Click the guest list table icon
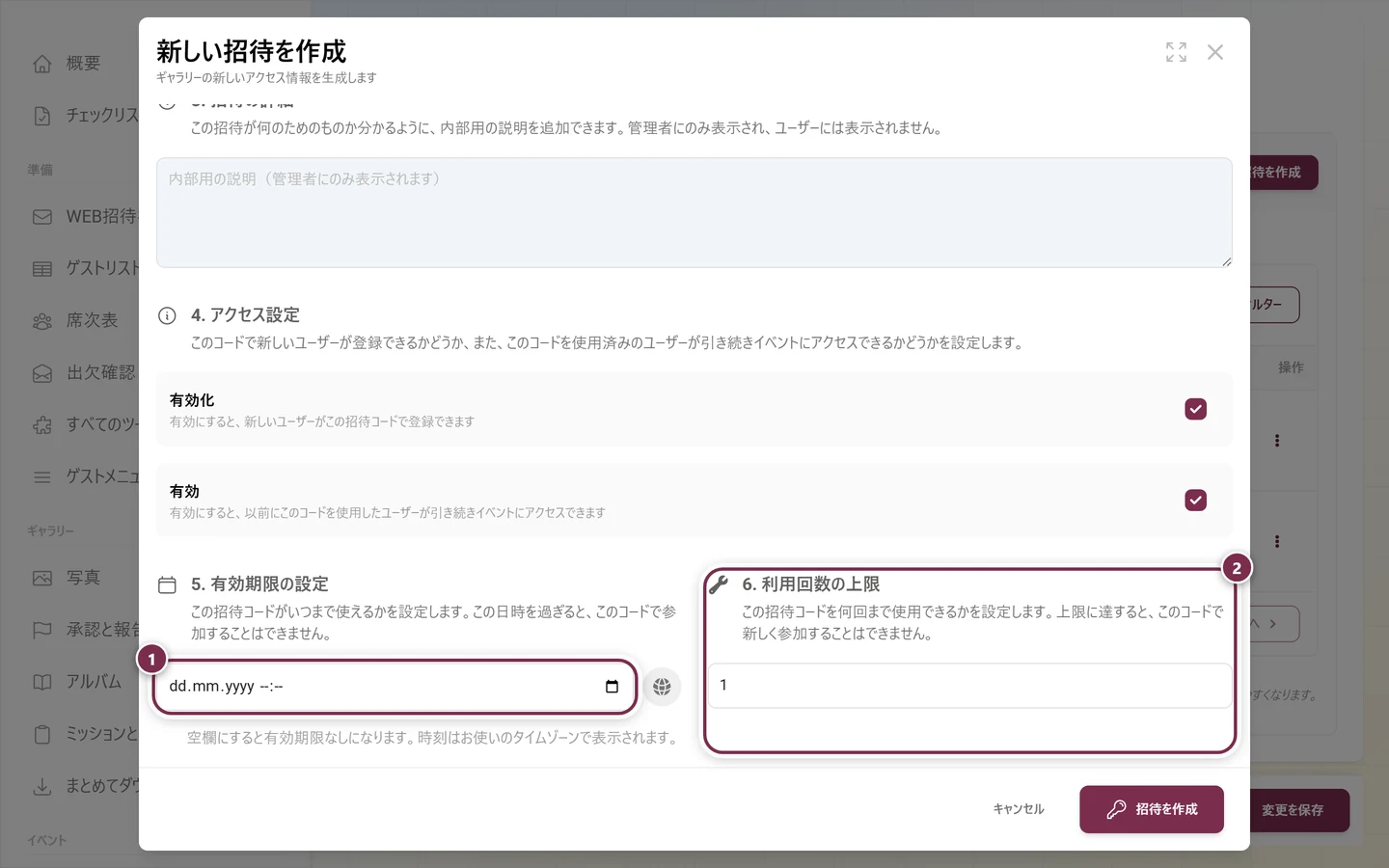Screen dimensions: 1389x868 [x=42, y=269]
